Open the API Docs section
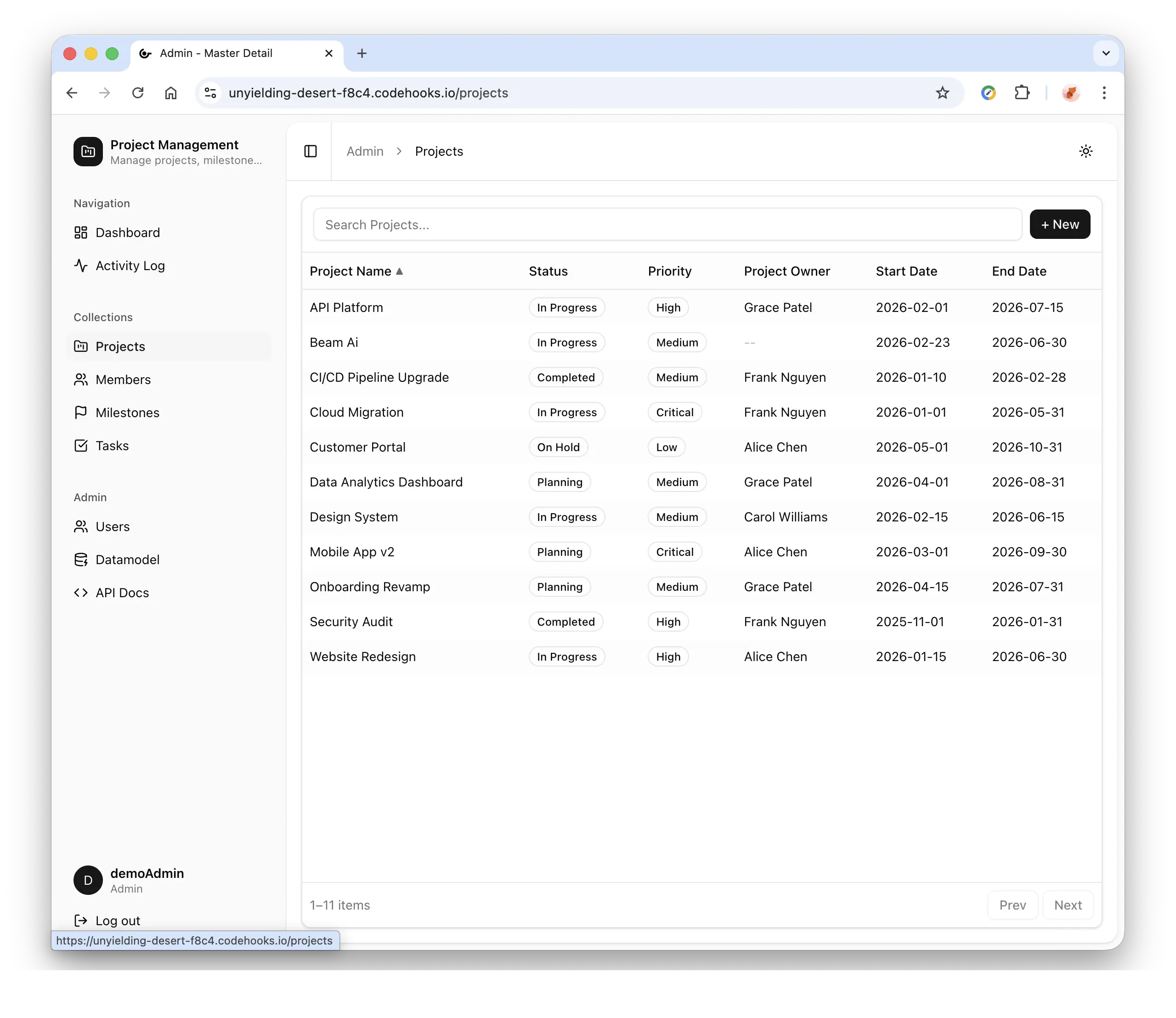 coord(122,592)
